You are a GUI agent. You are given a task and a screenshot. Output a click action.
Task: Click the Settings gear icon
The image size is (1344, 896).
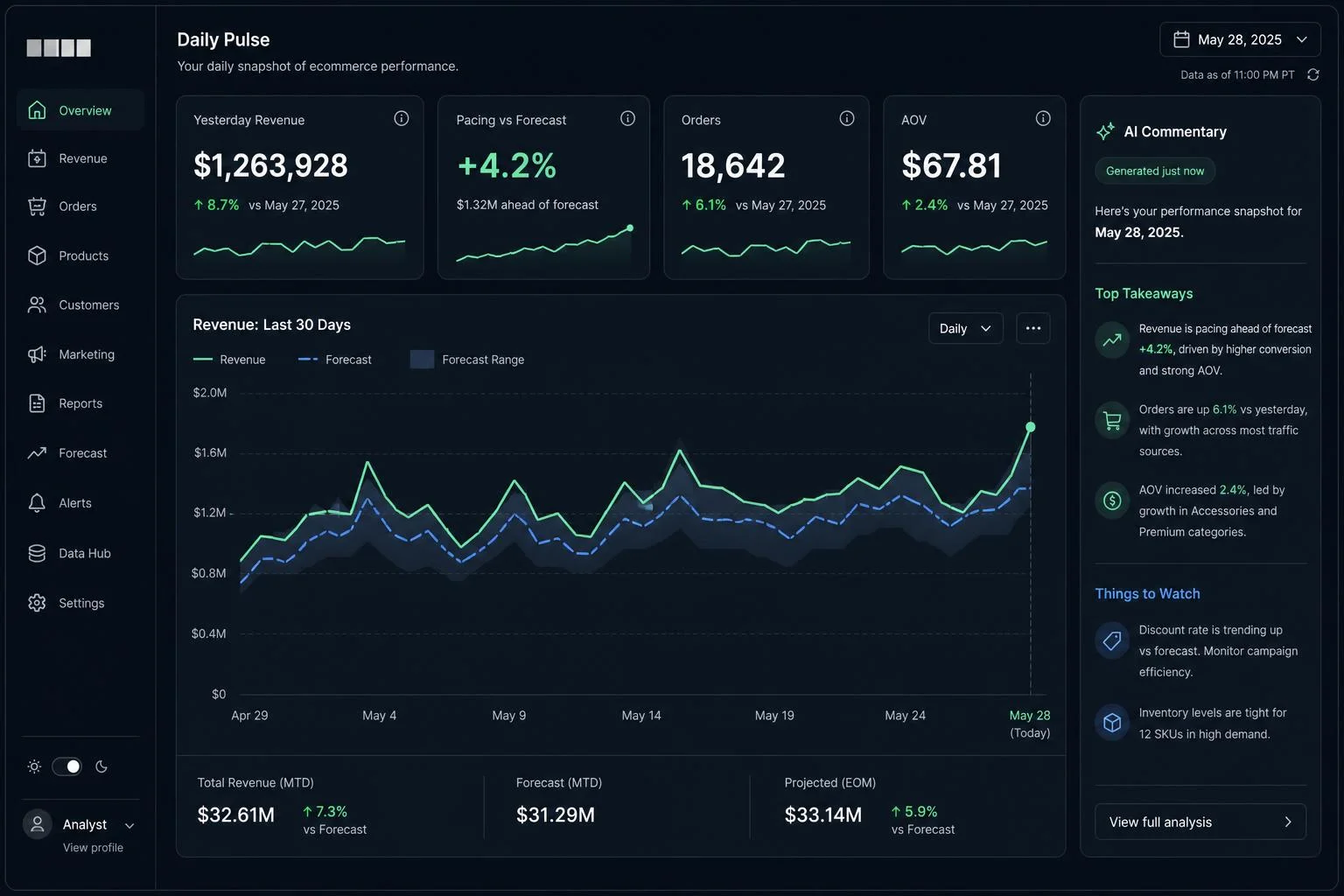[37, 603]
